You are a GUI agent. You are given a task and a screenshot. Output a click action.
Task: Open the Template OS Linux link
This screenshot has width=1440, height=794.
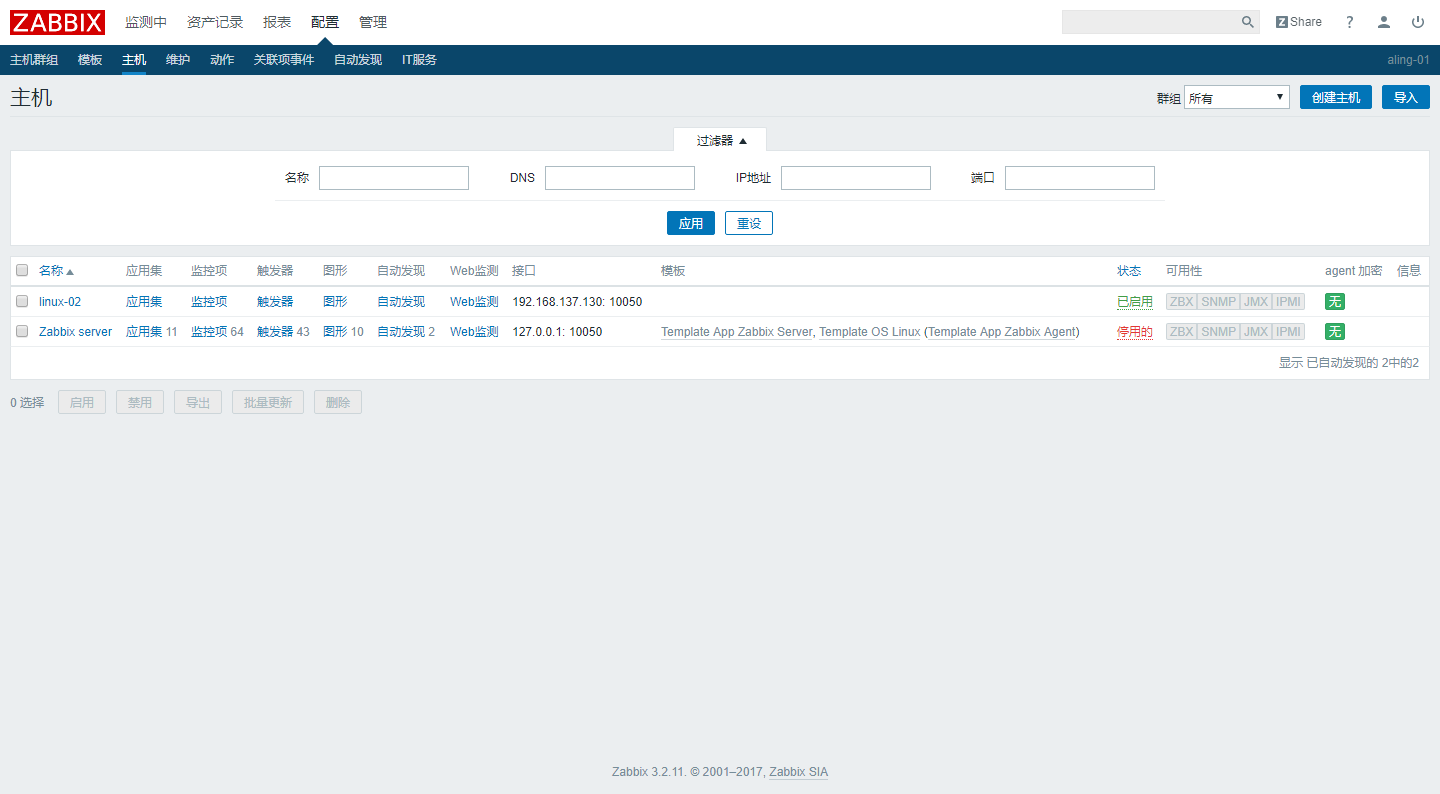coord(870,331)
